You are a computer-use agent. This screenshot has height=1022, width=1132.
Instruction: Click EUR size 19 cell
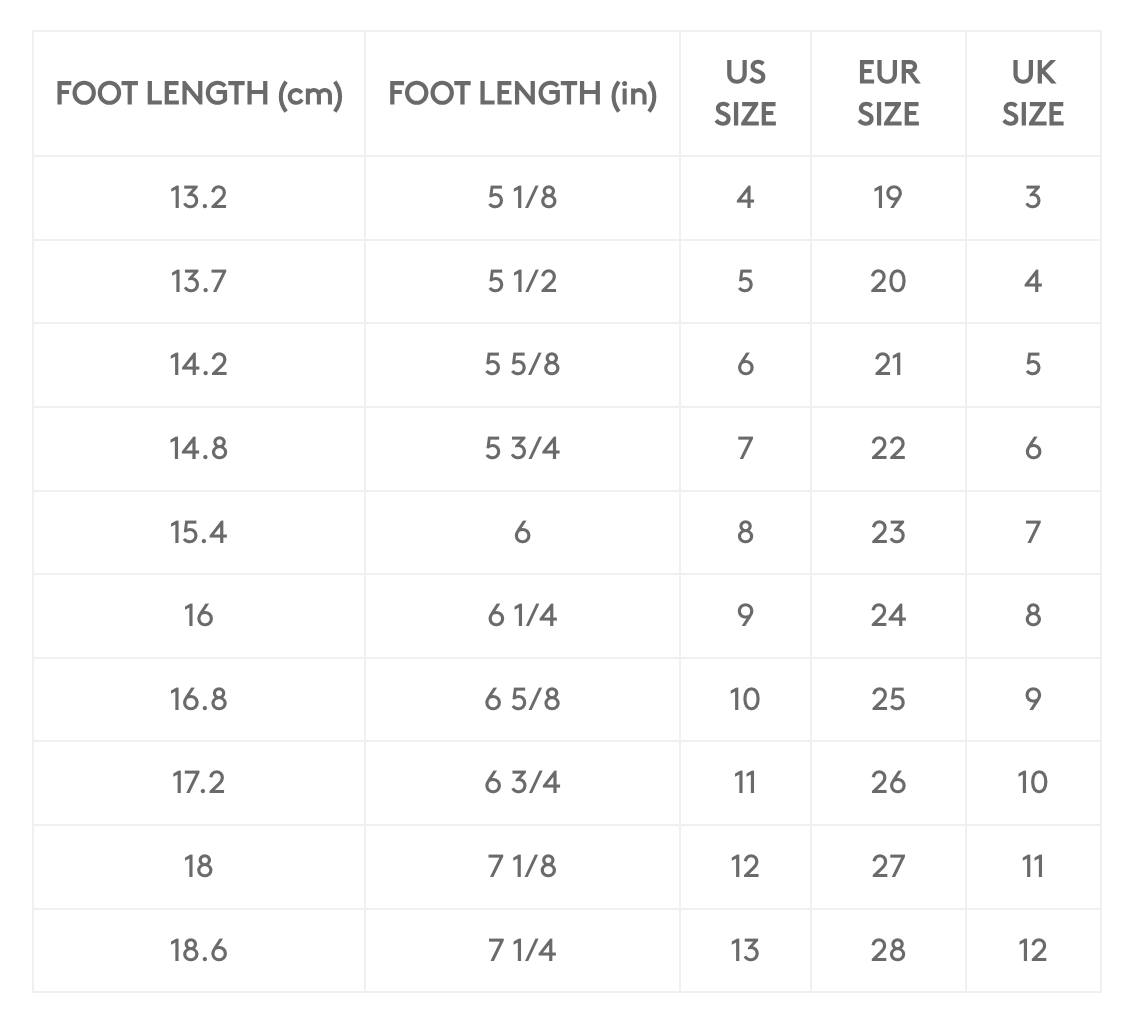888,198
